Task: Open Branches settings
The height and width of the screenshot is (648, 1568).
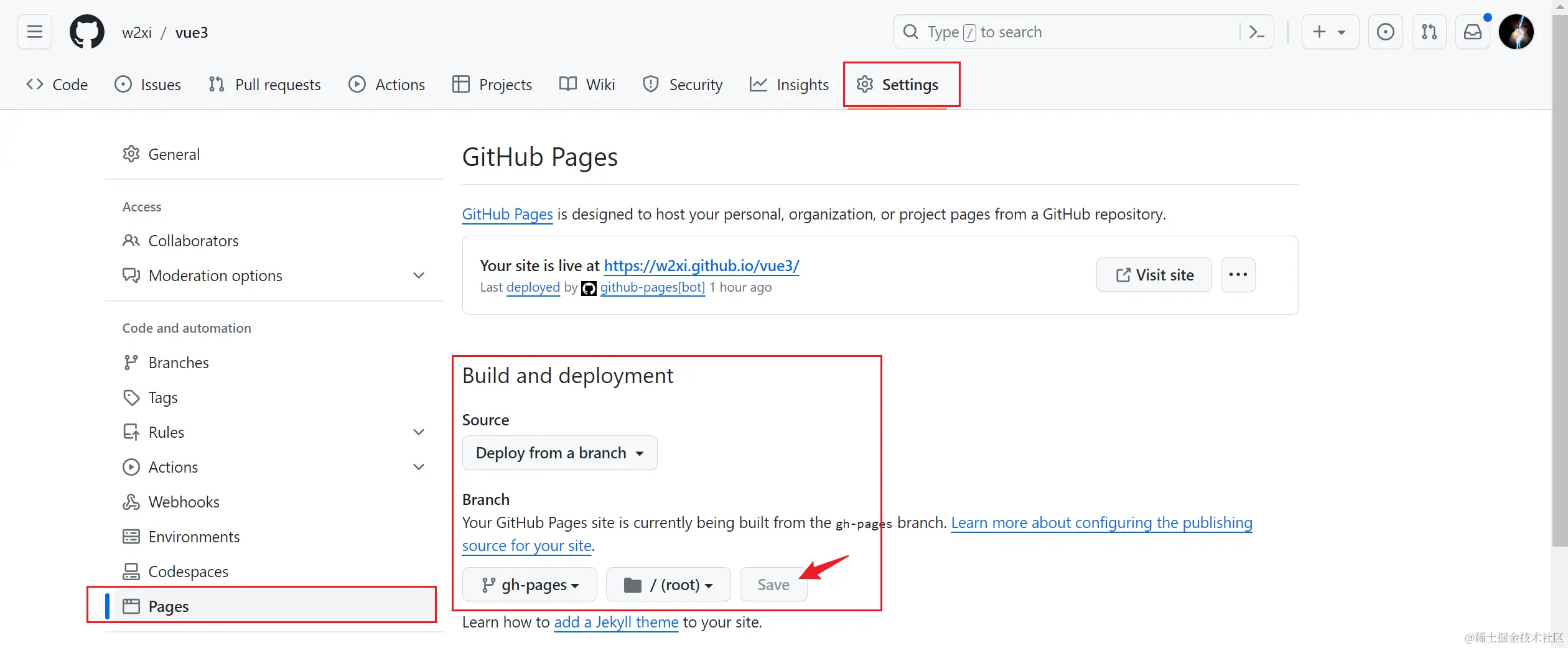Action: click(x=275, y=363)
